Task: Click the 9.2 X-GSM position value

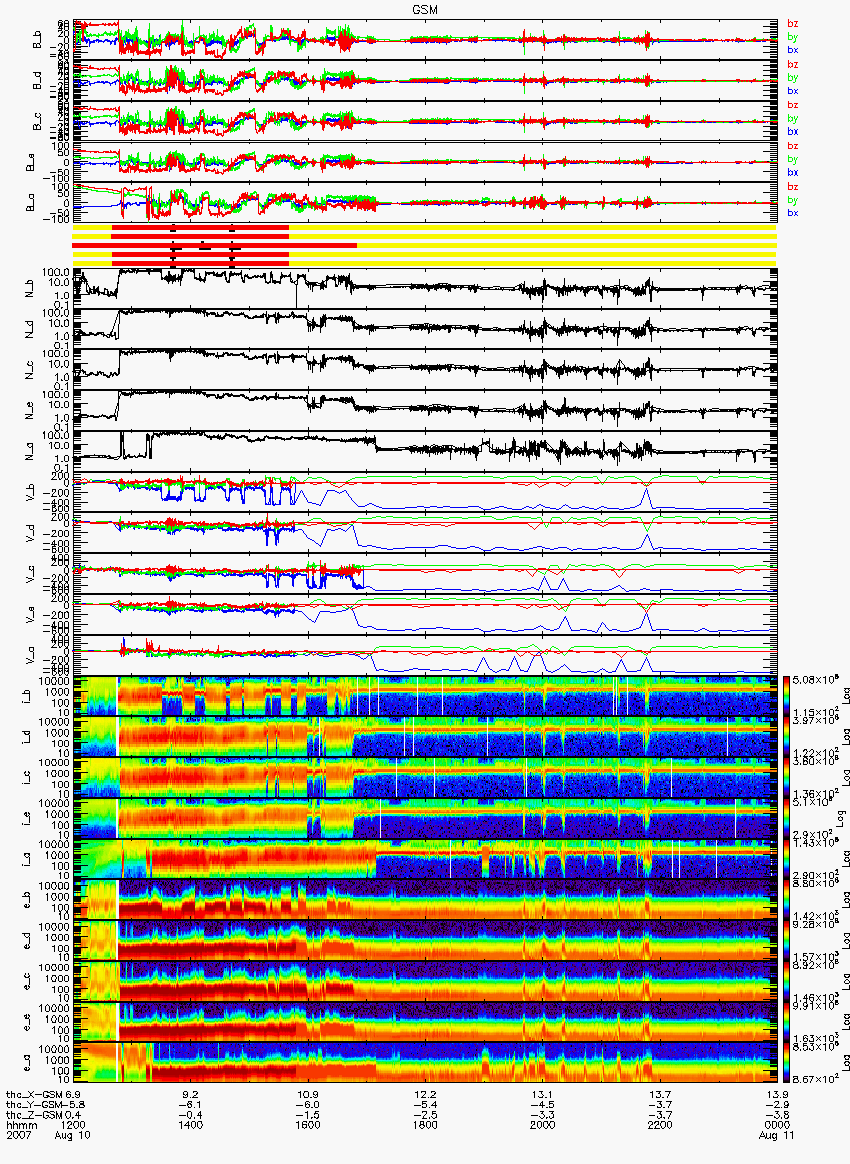Action: click(191, 1094)
